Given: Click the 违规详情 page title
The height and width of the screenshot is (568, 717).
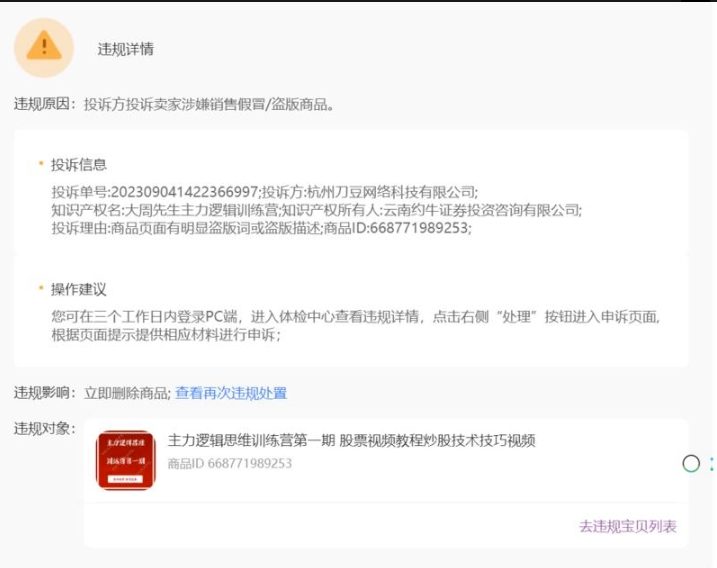Looking at the screenshot, I should pyautogui.click(x=125, y=49).
